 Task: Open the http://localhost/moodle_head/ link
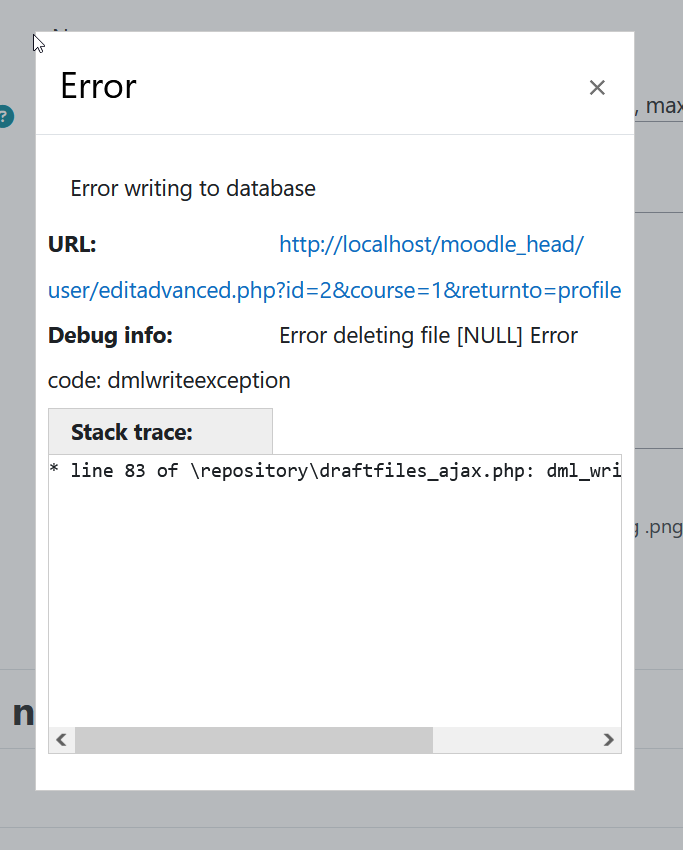(431, 244)
